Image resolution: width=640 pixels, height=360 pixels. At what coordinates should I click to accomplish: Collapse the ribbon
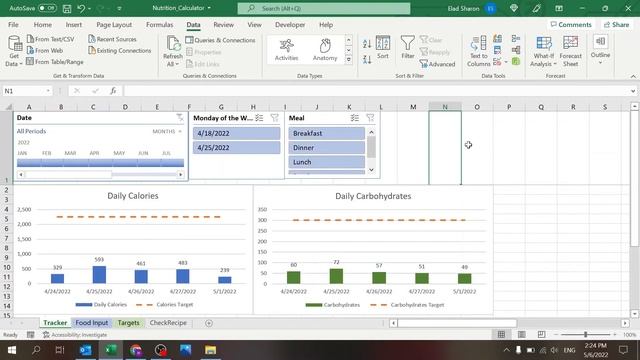tap(633, 76)
